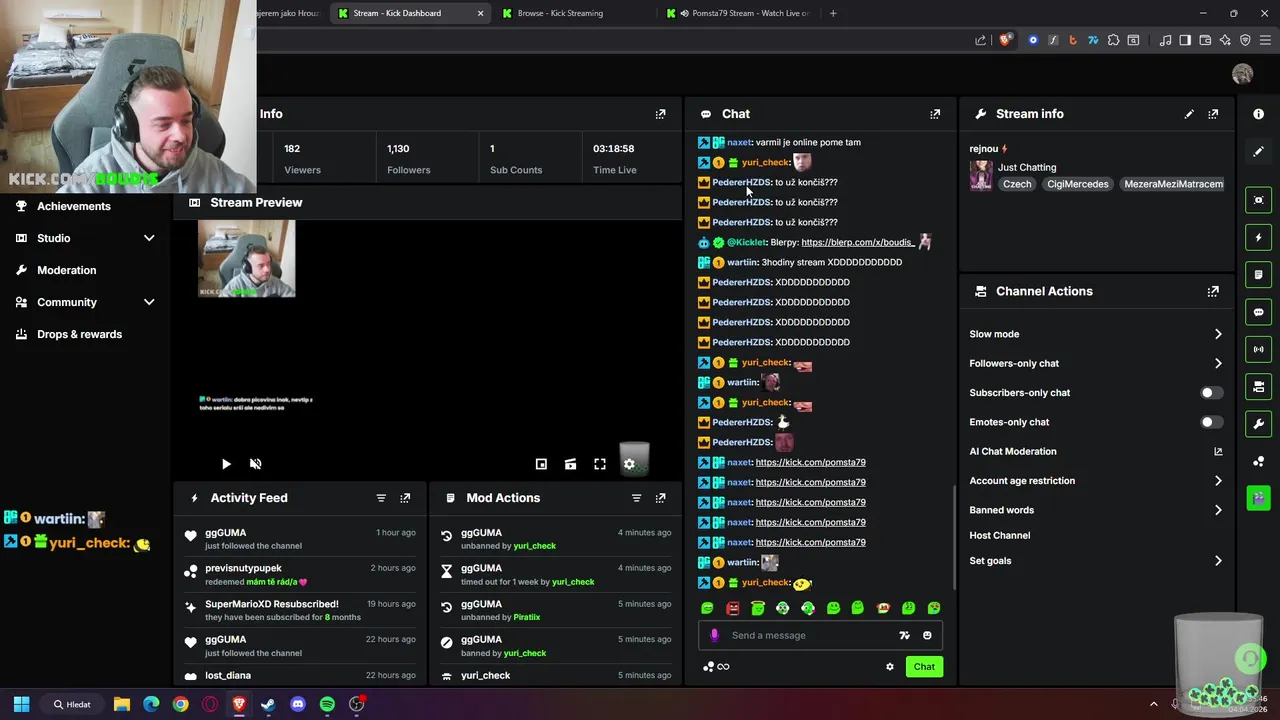
Task: Open the emoji picker in message box
Action: tap(927, 635)
